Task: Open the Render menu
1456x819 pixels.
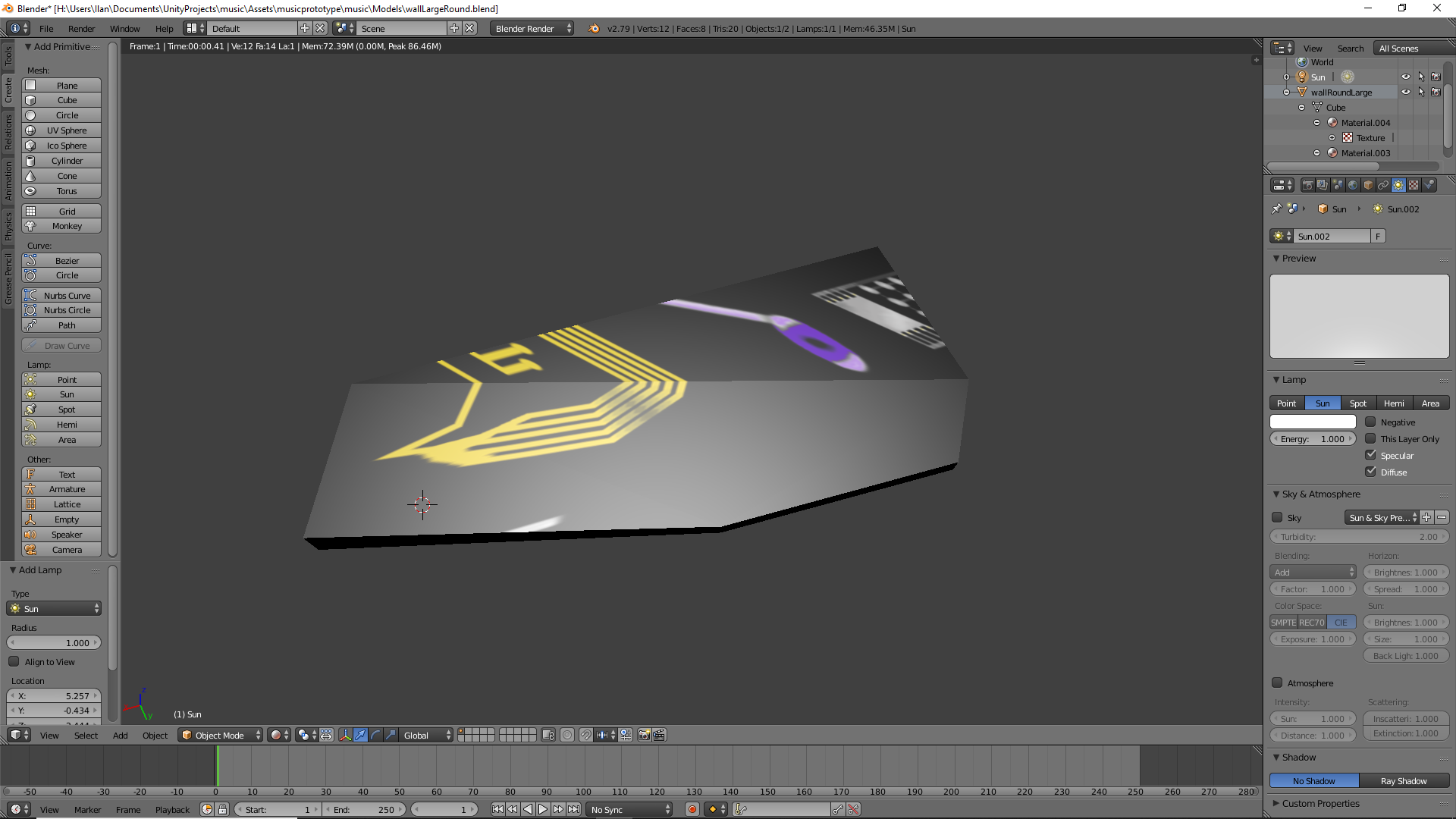Action: (x=81, y=28)
